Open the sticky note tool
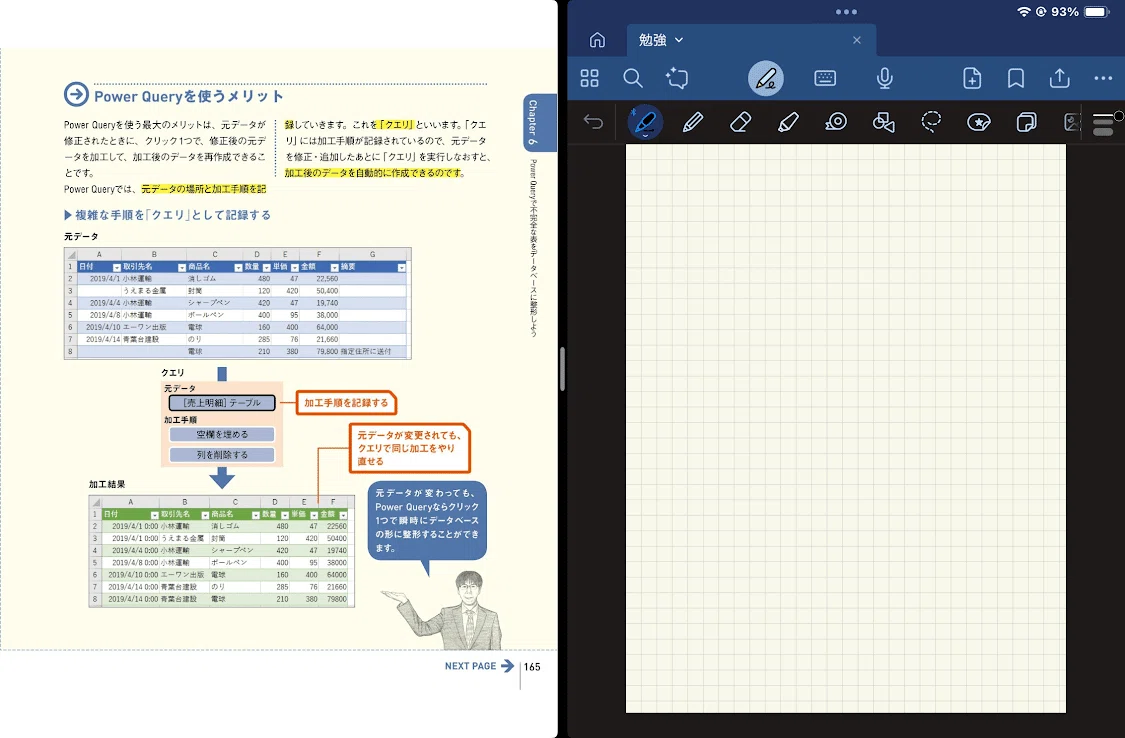The width and height of the screenshot is (1125, 738). click(x=1027, y=122)
